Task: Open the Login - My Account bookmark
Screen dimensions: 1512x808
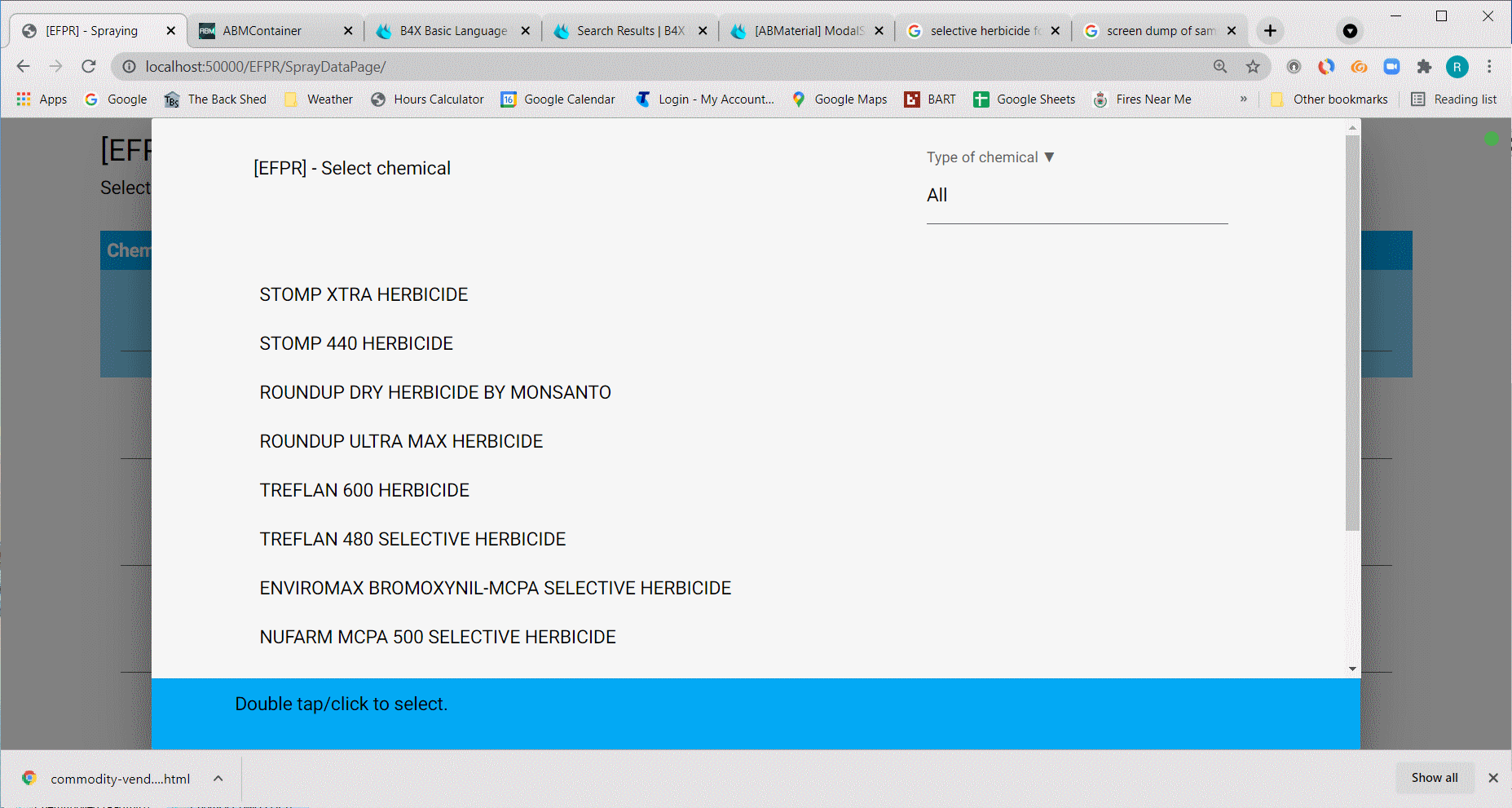Action: (x=705, y=99)
